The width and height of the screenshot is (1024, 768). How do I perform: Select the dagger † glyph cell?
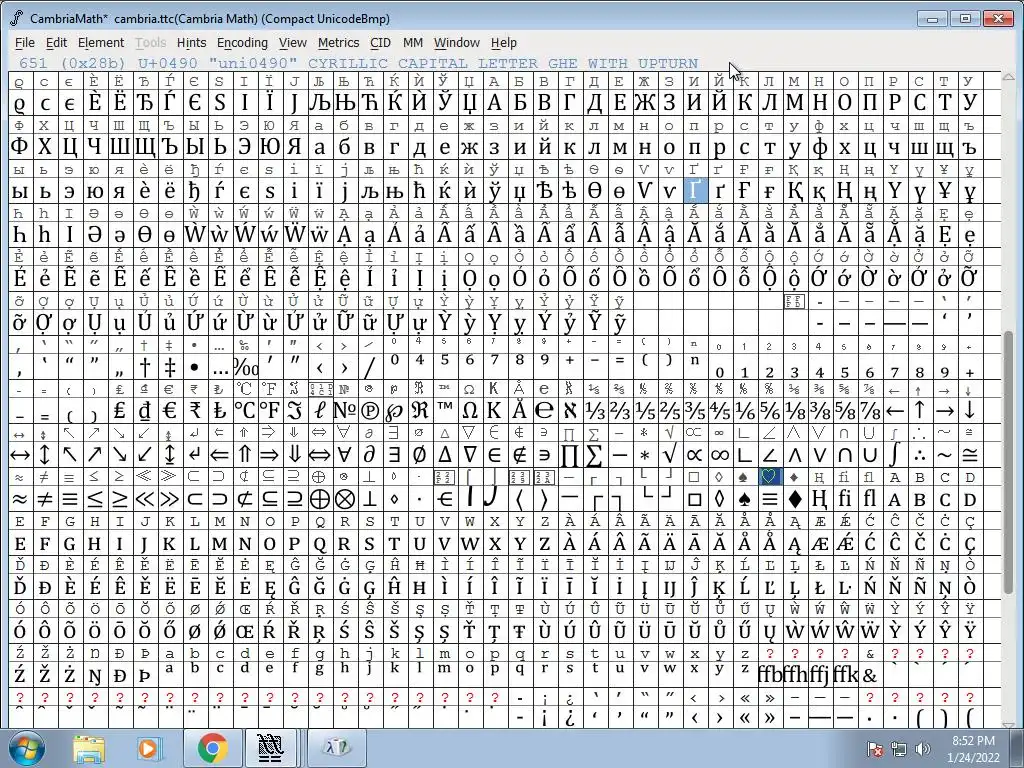(144, 367)
